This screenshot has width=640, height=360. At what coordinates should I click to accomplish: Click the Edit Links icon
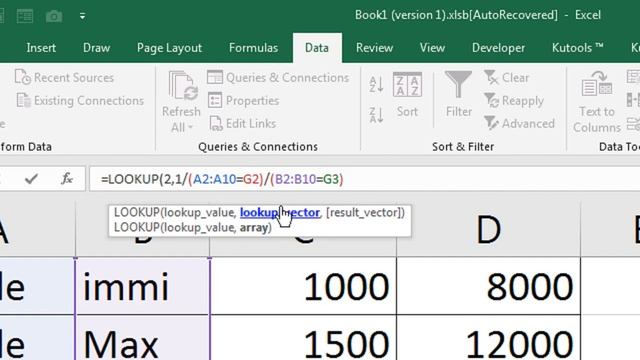pos(216,123)
